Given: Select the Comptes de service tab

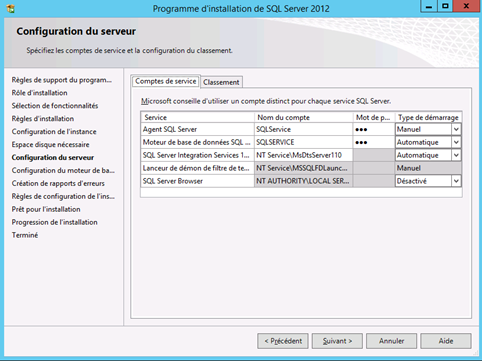Looking at the screenshot, I should pyautogui.click(x=166, y=81).
